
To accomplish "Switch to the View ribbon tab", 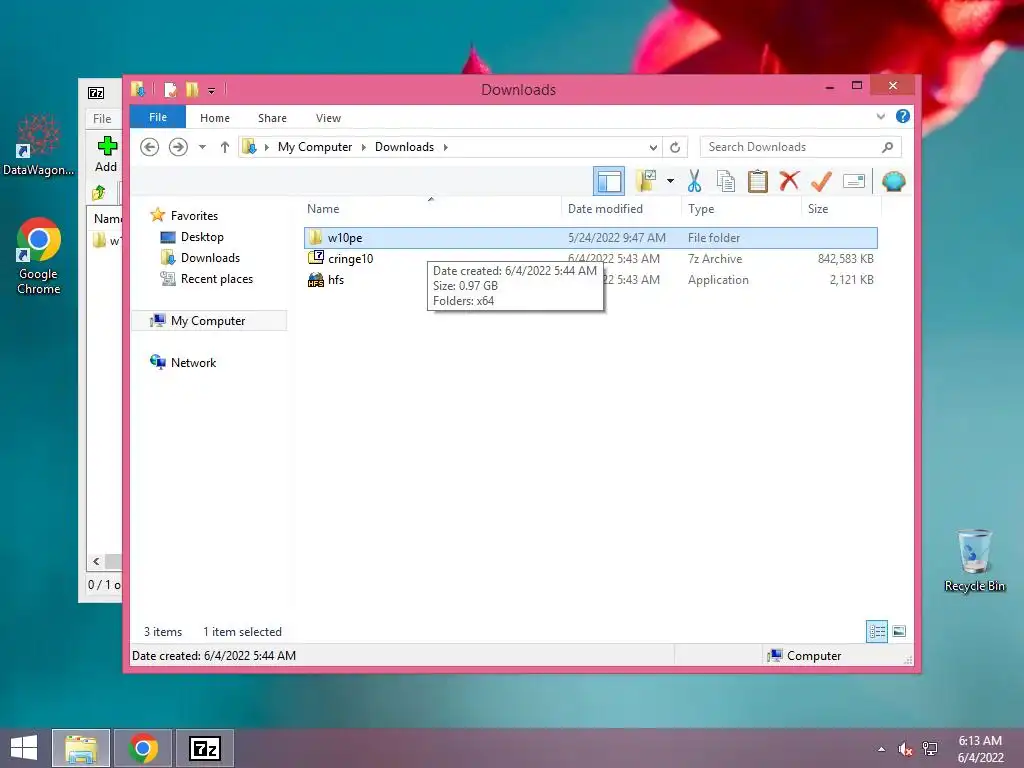I will (328, 118).
